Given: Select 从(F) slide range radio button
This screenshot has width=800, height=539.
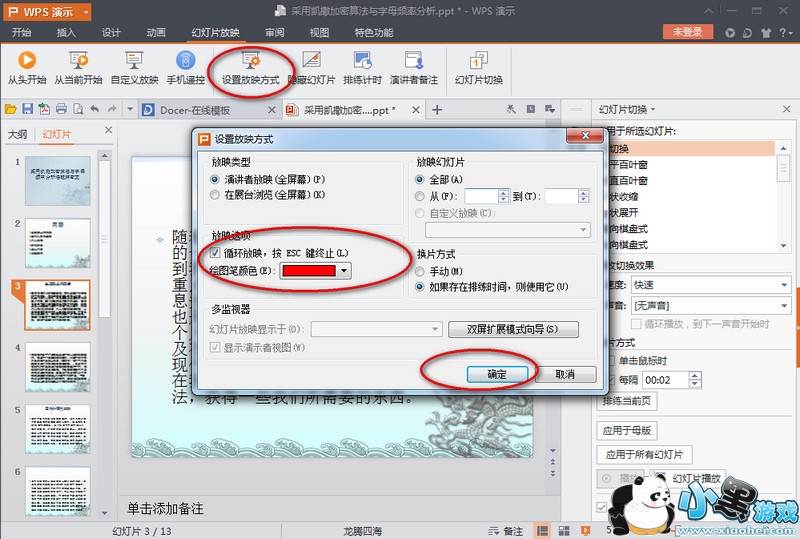Looking at the screenshot, I should [419, 196].
